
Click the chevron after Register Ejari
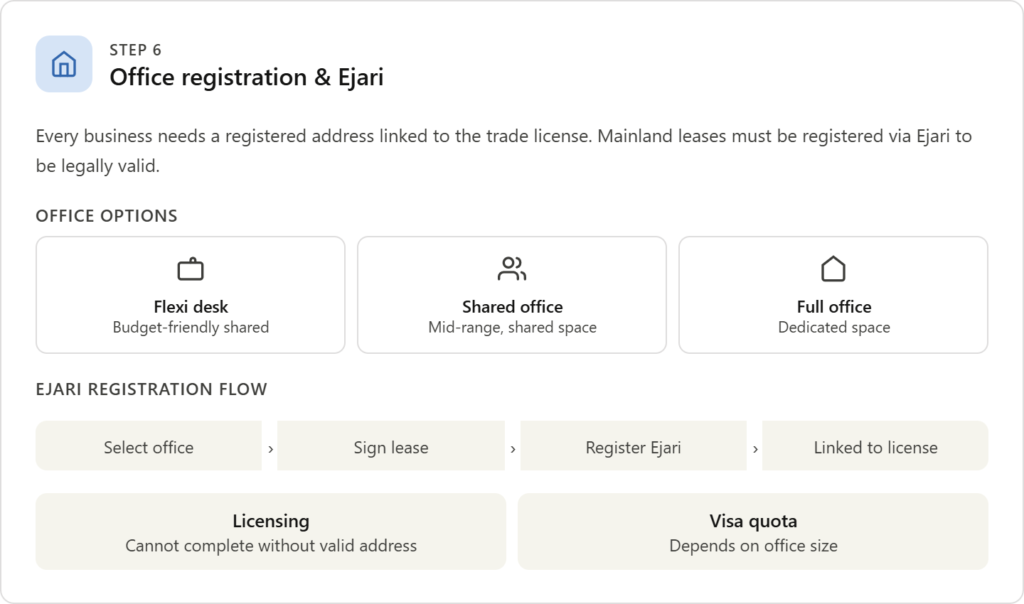755,449
